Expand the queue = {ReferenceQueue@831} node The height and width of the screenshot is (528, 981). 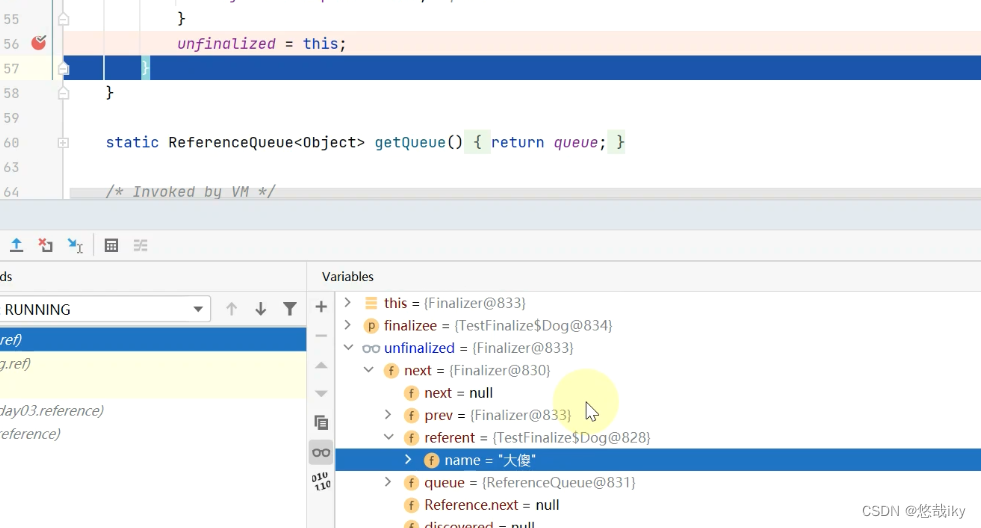point(388,482)
